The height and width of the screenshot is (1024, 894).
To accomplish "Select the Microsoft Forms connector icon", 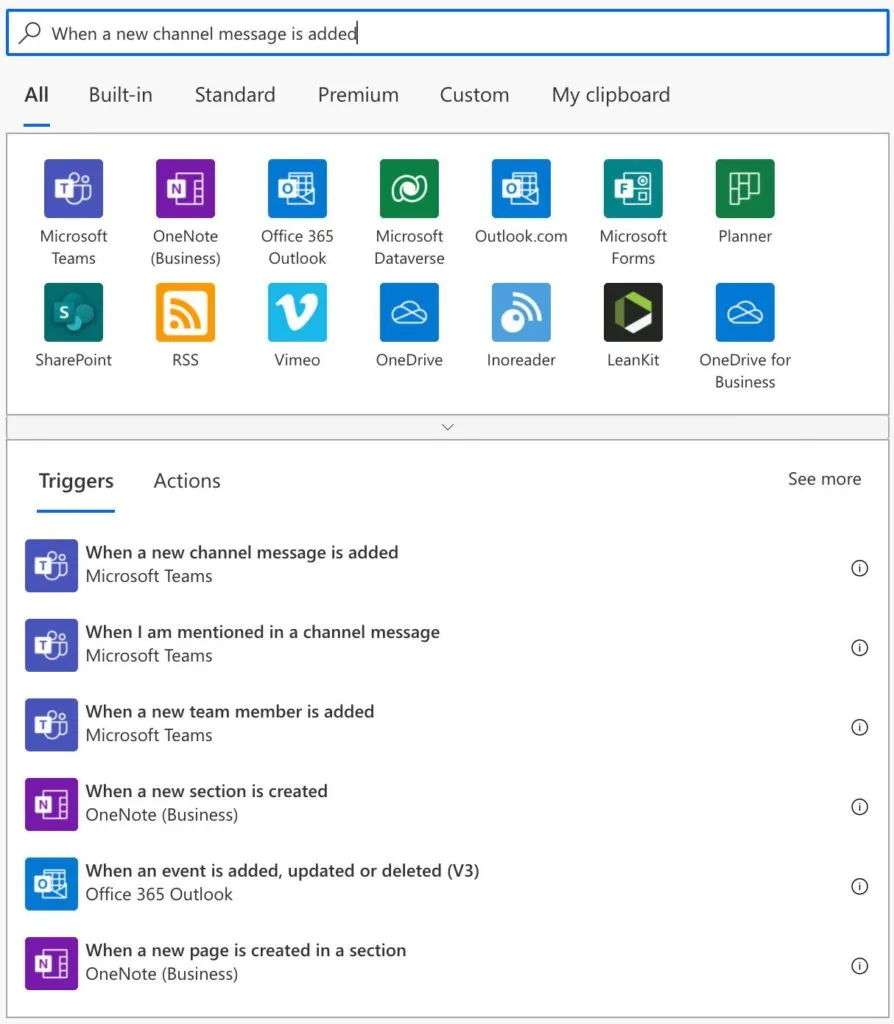I will [633, 189].
